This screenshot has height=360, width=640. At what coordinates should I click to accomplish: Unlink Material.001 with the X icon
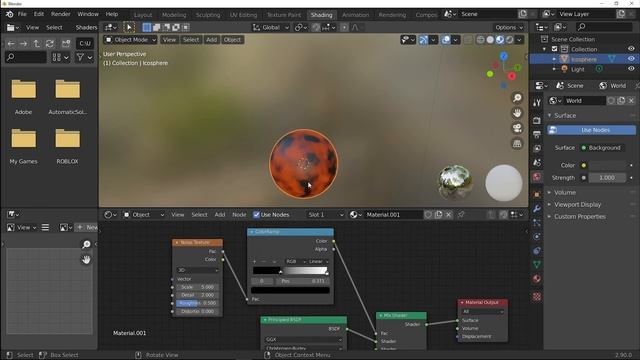pos(449,214)
